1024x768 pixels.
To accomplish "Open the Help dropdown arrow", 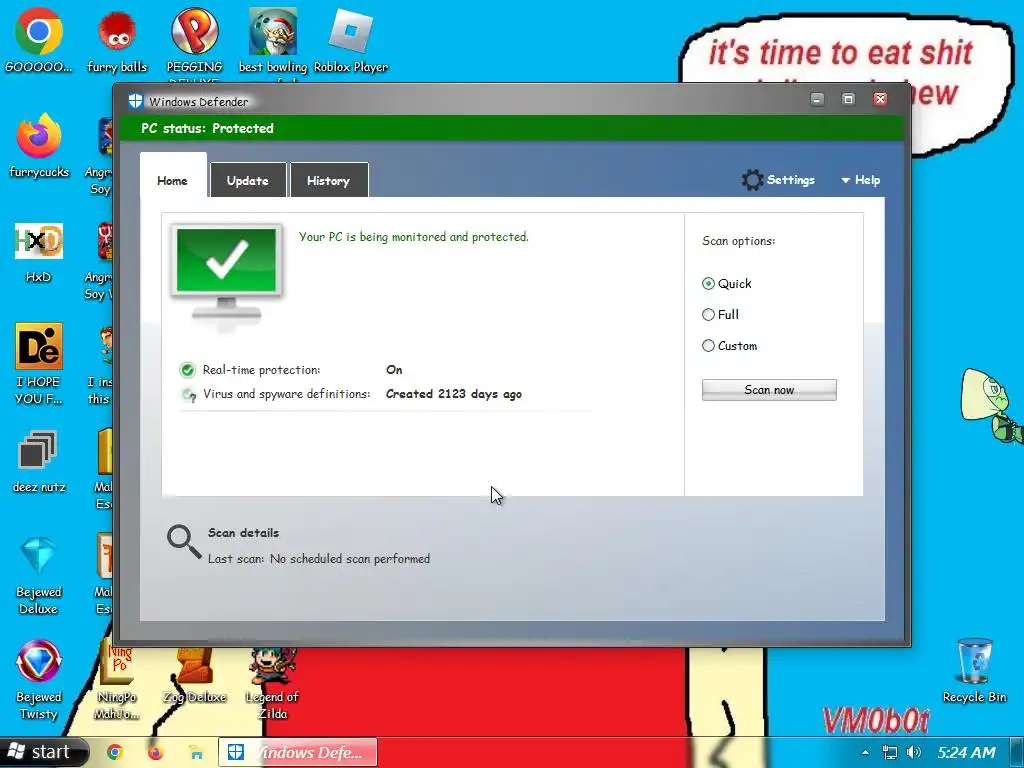I will coord(846,180).
